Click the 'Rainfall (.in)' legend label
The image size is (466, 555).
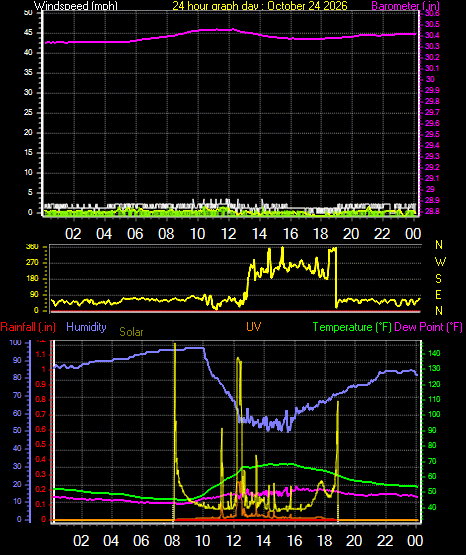pyautogui.click(x=28, y=327)
